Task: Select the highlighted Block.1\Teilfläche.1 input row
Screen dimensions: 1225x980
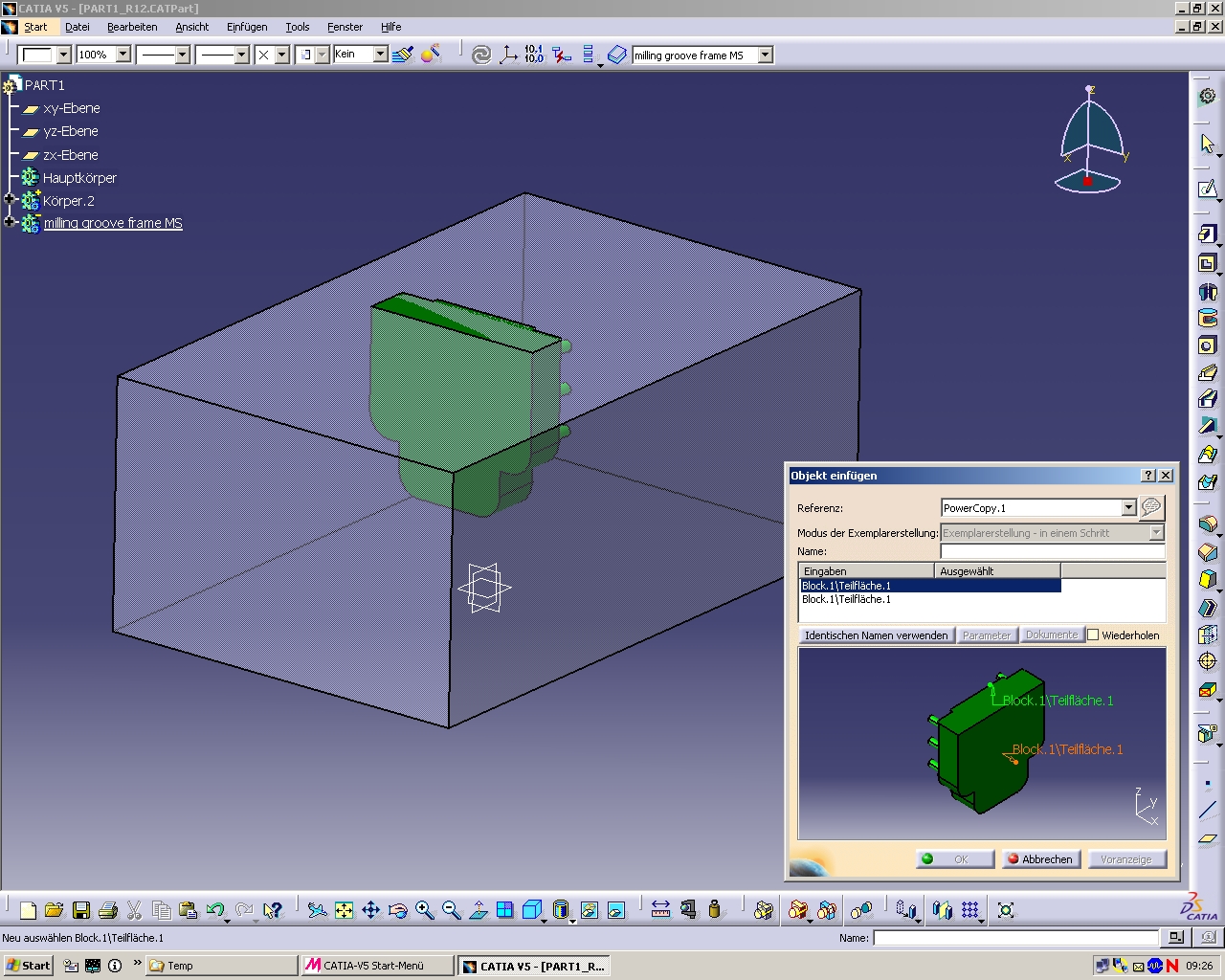Action: 930,586
